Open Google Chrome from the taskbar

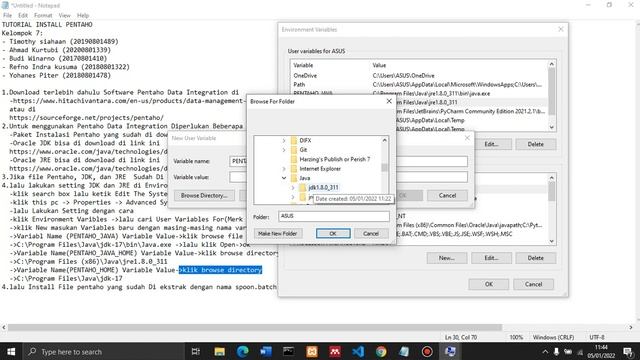tap(381, 351)
